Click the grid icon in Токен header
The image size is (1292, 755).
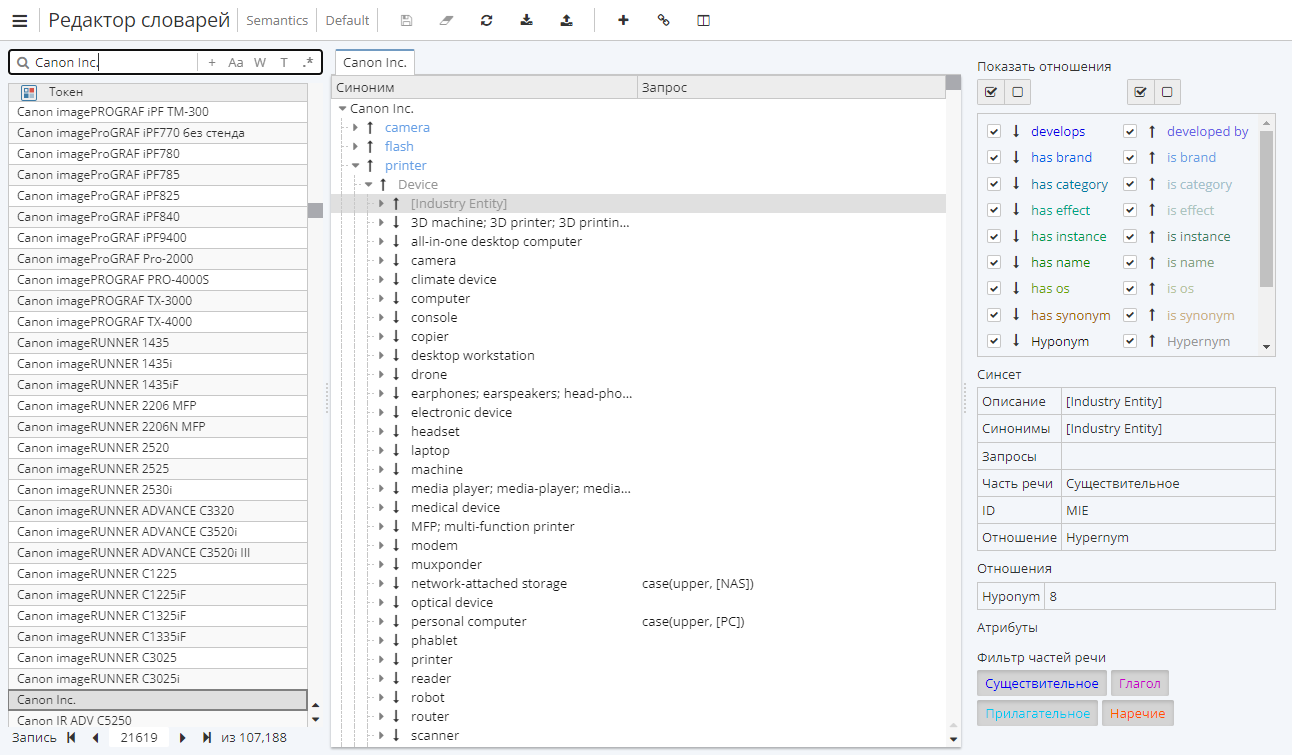(x=29, y=92)
